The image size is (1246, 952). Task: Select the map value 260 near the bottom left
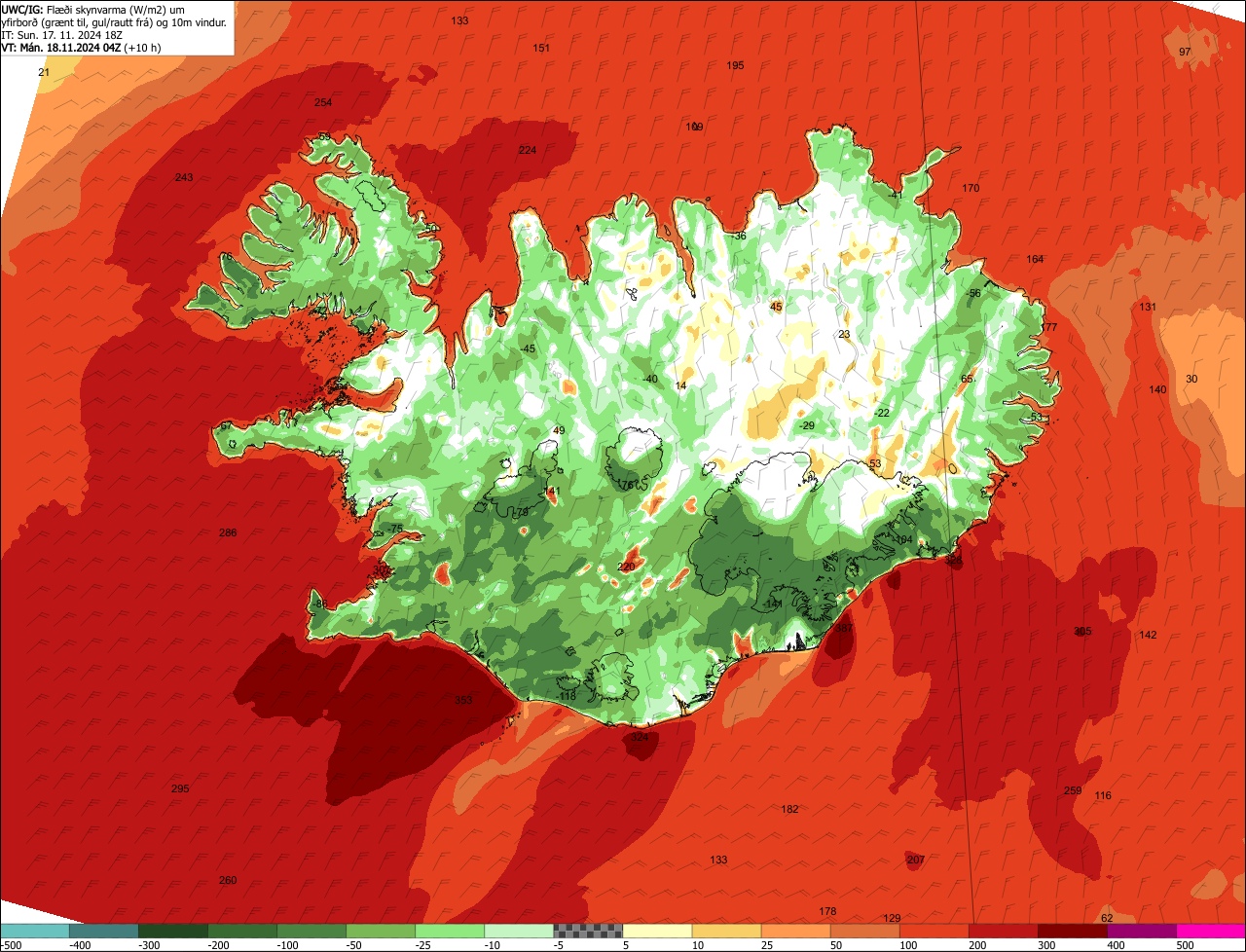[x=228, y=880]
